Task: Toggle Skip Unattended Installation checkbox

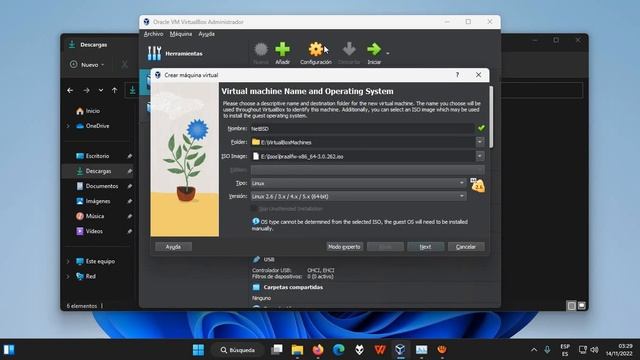Action: (x=254, y=209)
